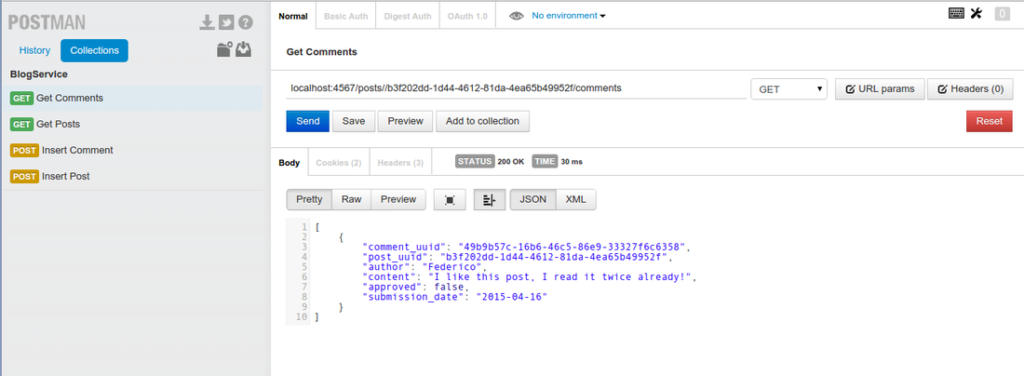Open the Insert Post request
The height and width of the screenshot is (376, 1024).
(133, 176)
